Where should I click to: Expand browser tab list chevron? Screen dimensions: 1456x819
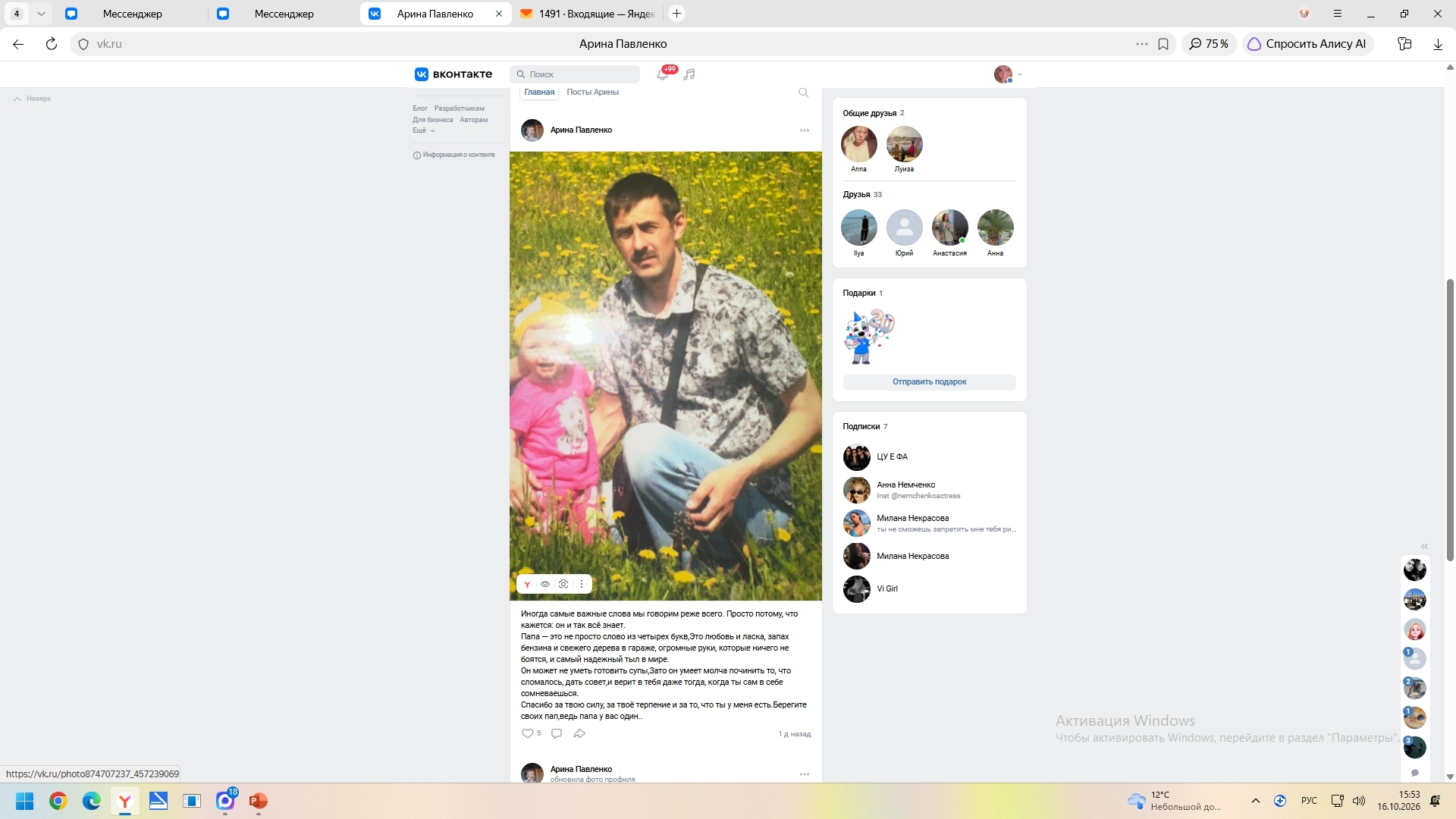tap(41, 14)
